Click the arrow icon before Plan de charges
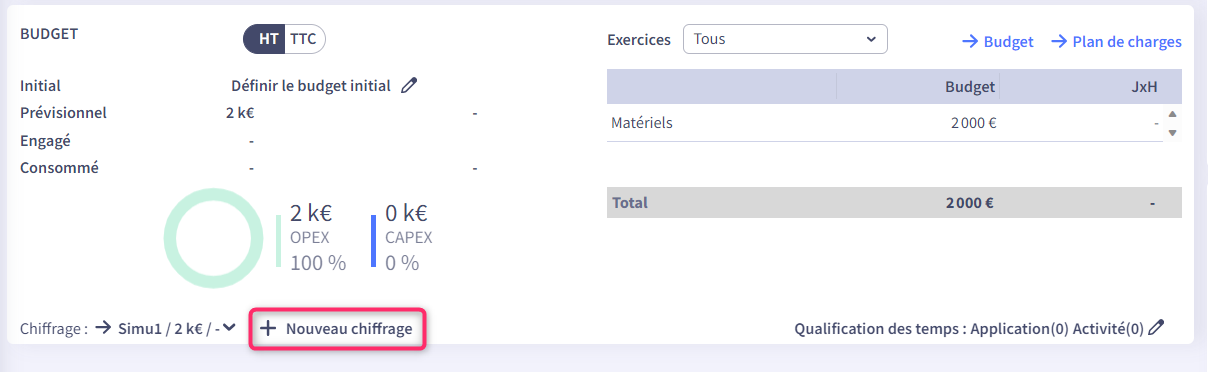This screenshot has height=372, width=1208. pyautogui.click(x=1057, y=42)
